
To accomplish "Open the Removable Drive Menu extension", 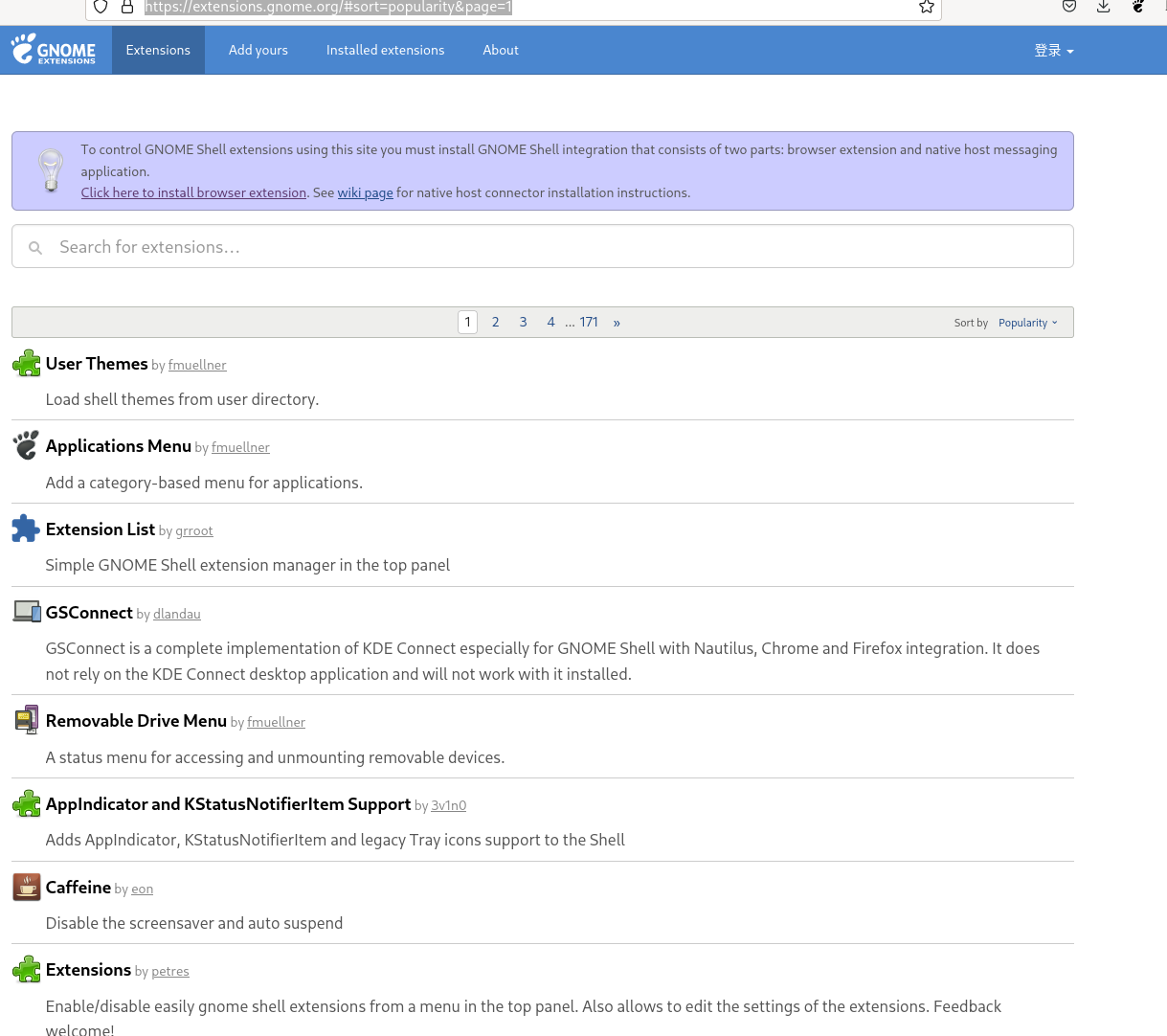I will (x=136, y=721).
